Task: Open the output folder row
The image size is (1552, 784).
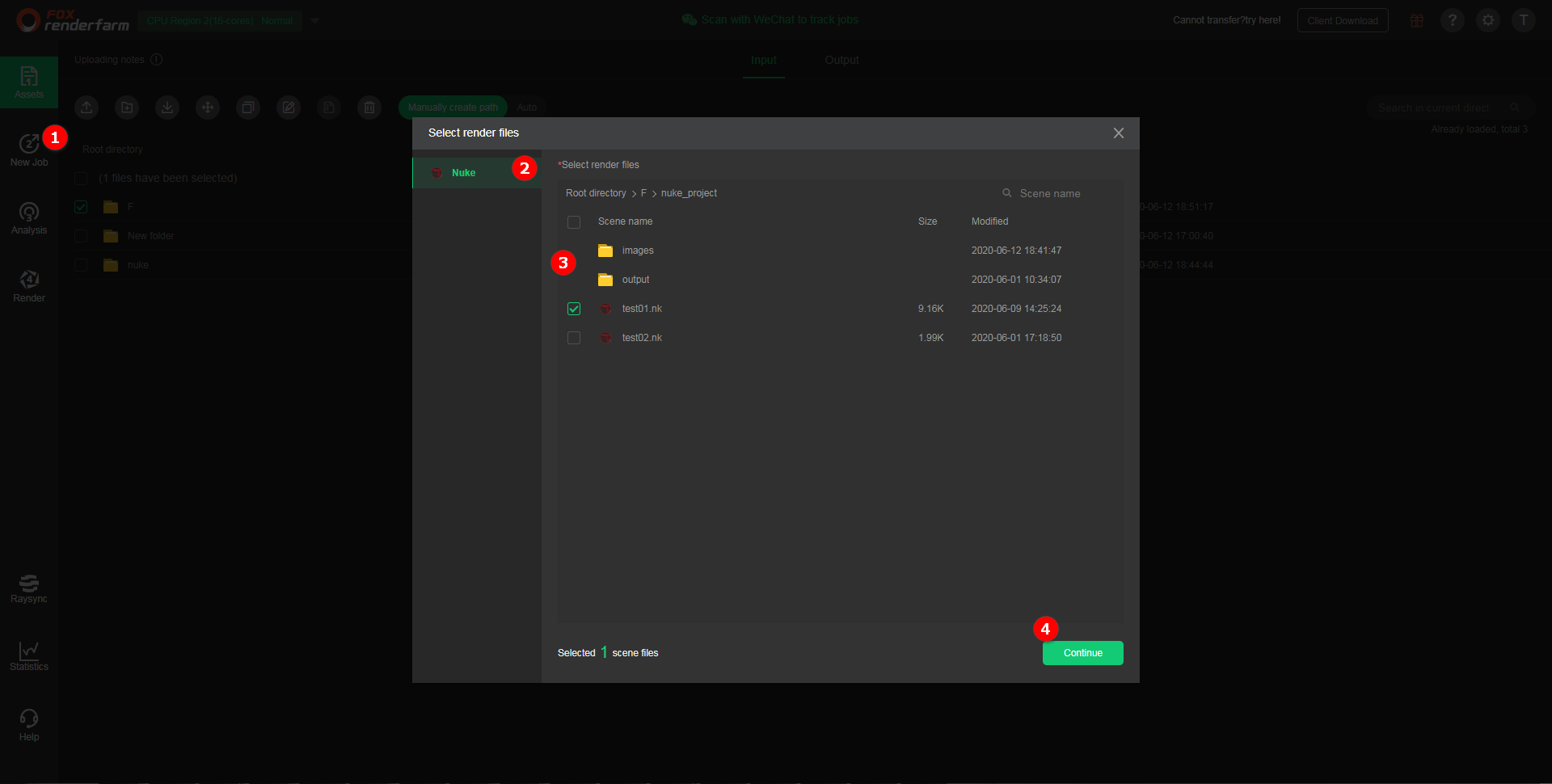Action: click(x=841, y=280)
